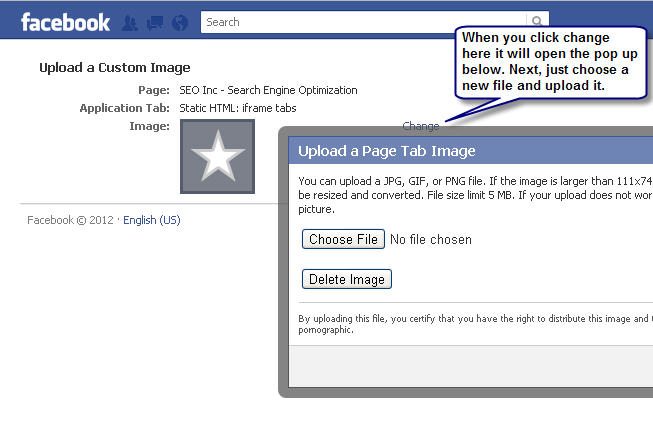The image size is (653, 435).
Task: Click the 'Page:' label
Action: tap(154, 90)
